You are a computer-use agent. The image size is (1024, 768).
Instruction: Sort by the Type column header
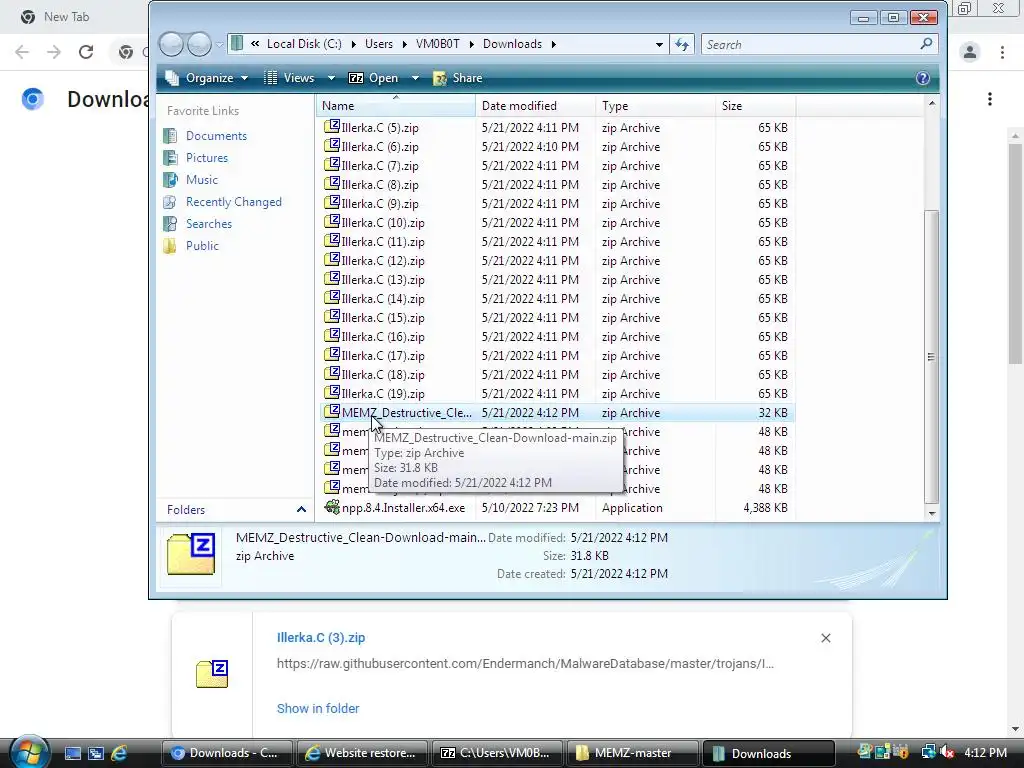point(656,106)
